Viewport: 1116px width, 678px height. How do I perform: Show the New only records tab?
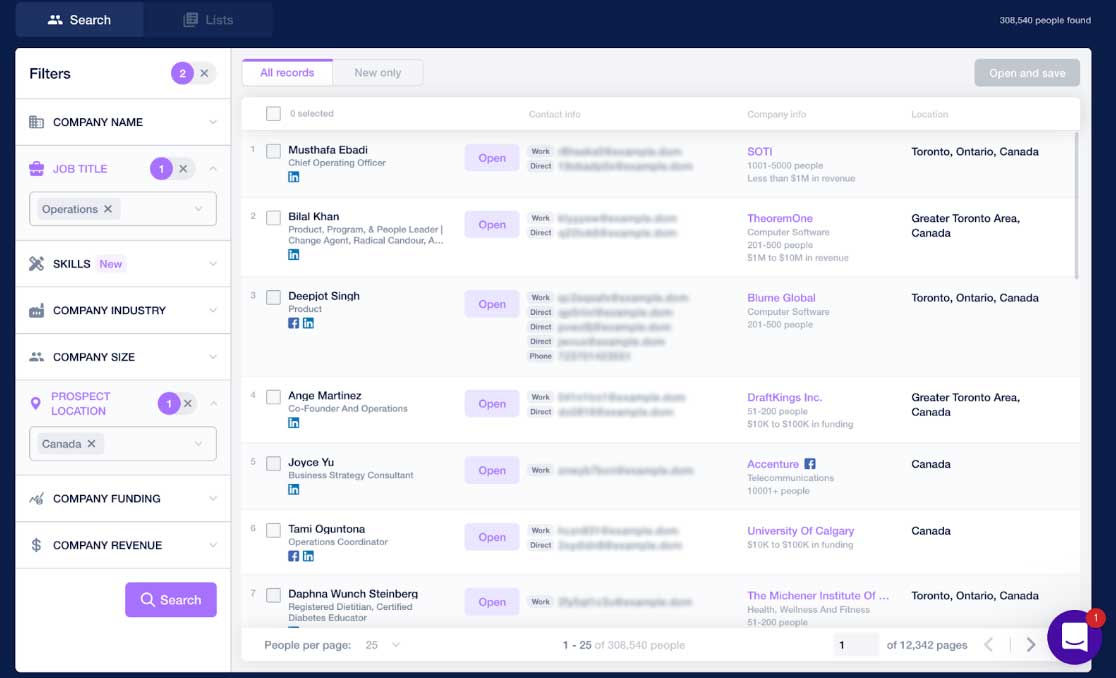point(377,73)
